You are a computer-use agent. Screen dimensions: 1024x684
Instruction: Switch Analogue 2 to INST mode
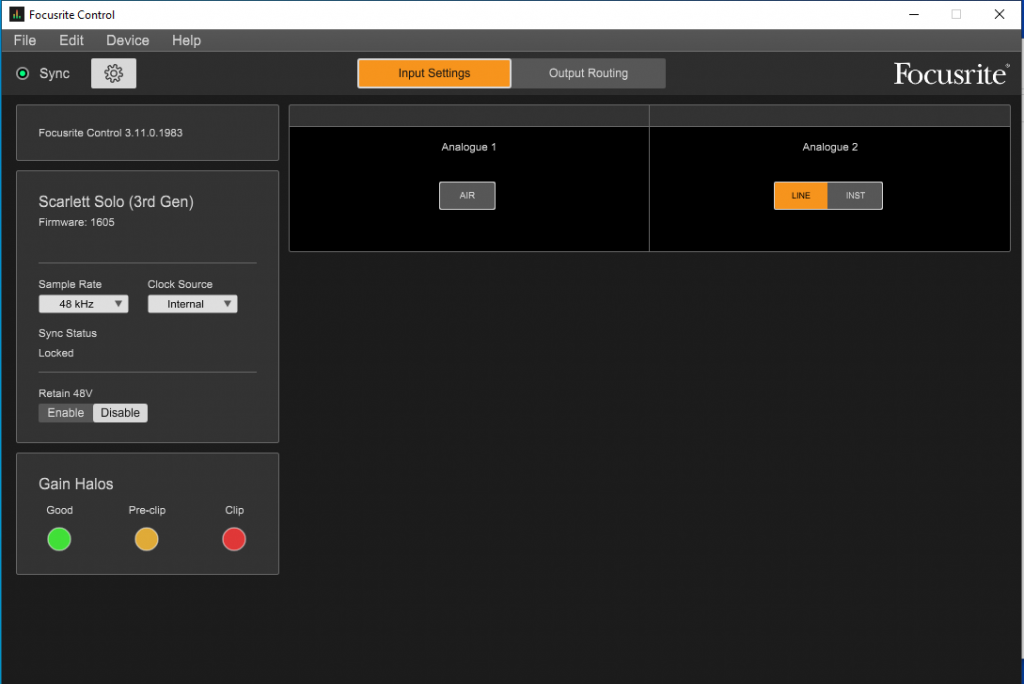pyautogui.click(x=855, y=195)
